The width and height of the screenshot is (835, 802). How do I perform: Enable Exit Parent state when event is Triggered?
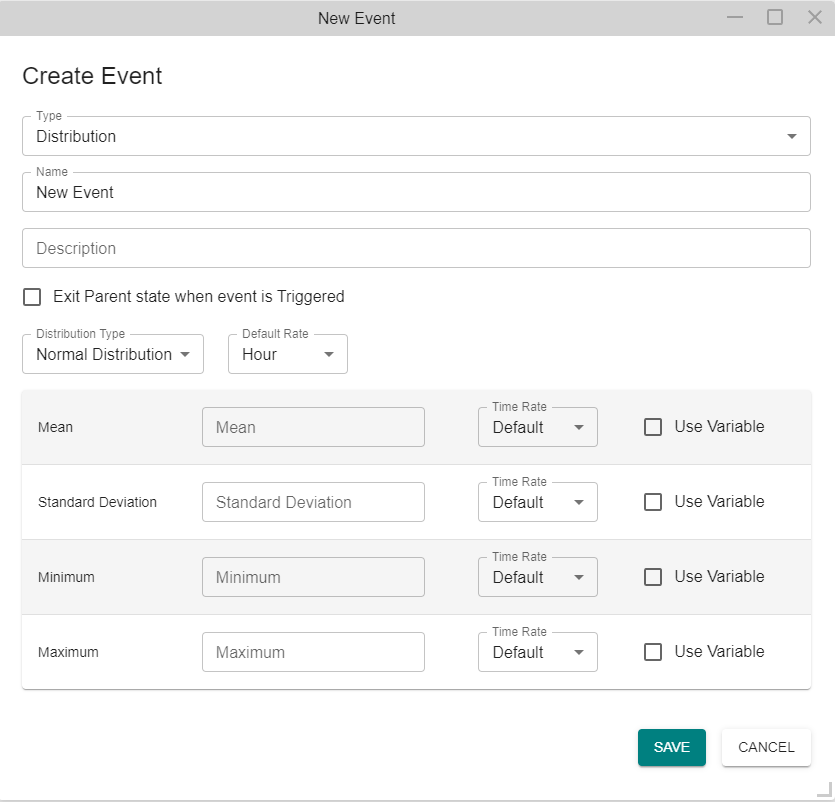point(33,297)
